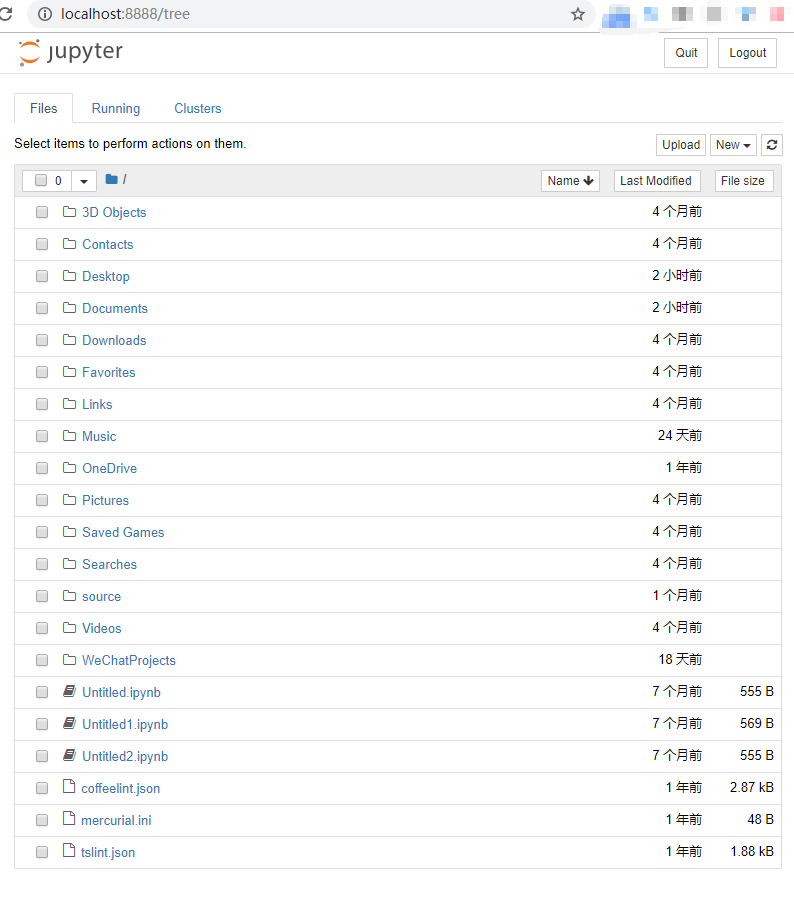The width and height of the screenshot is (794, 905).
Task: Switch to the Running tab
Action: [115, 109]
